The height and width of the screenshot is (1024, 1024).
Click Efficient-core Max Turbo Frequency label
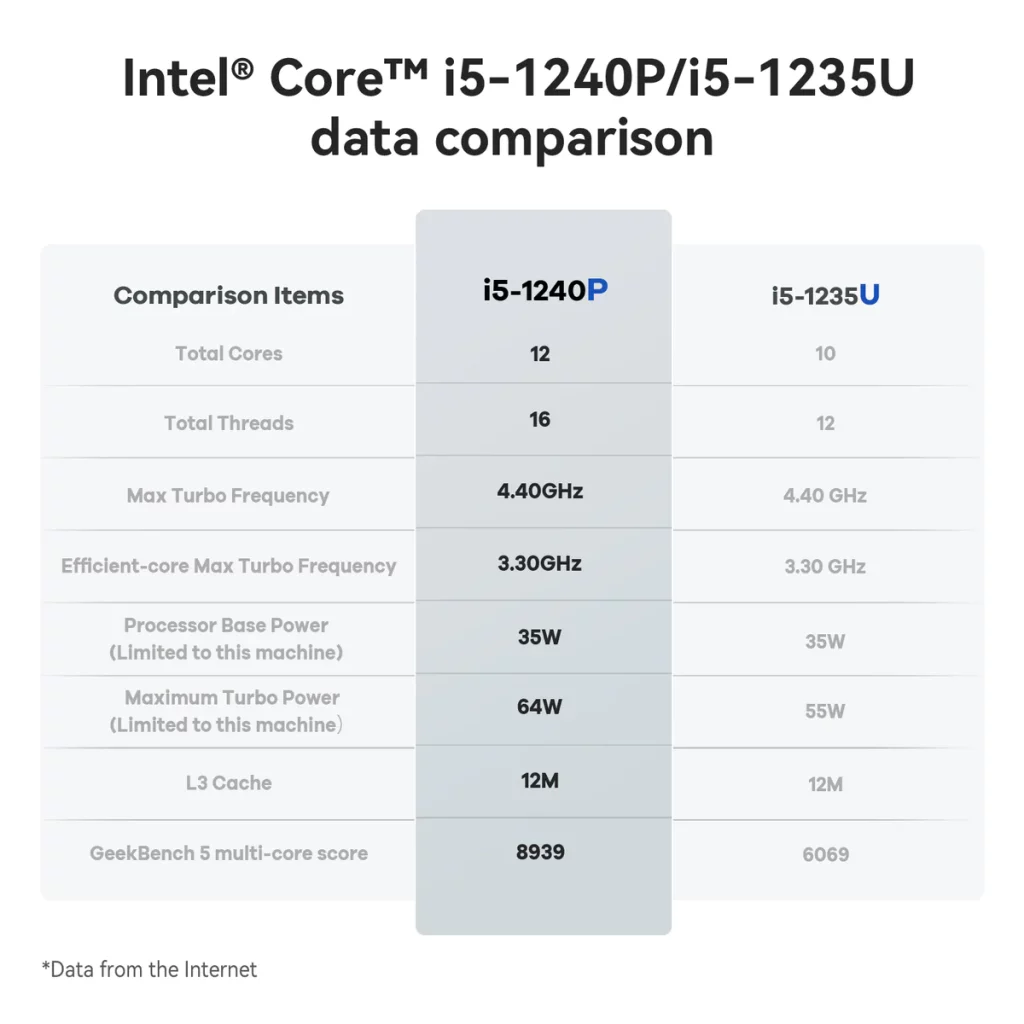coord(229,566)
